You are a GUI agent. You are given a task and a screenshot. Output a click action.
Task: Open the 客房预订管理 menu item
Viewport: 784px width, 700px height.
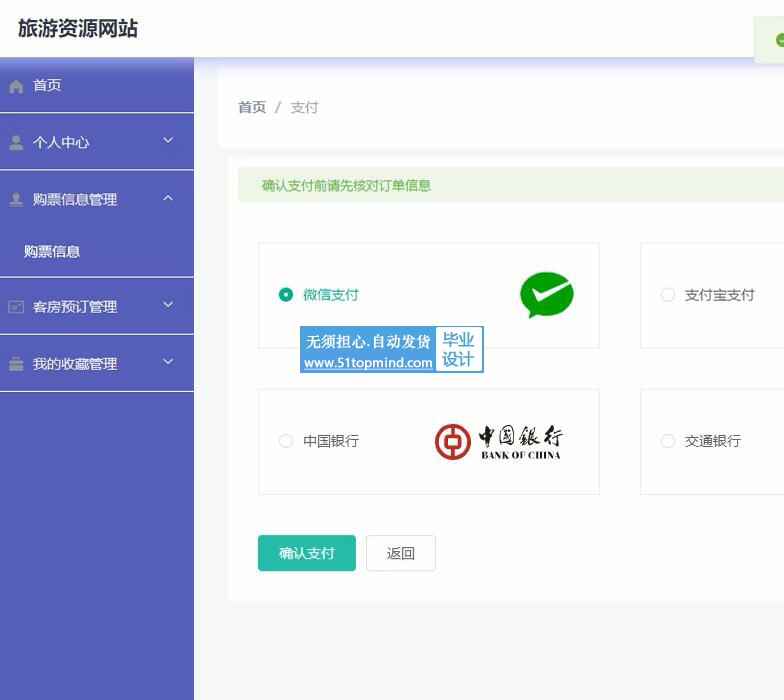pyautogui.click(x=97, y=306)
